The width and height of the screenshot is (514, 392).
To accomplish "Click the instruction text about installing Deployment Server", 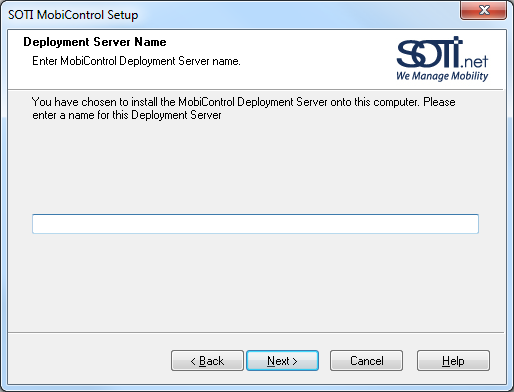I will 243,108.
